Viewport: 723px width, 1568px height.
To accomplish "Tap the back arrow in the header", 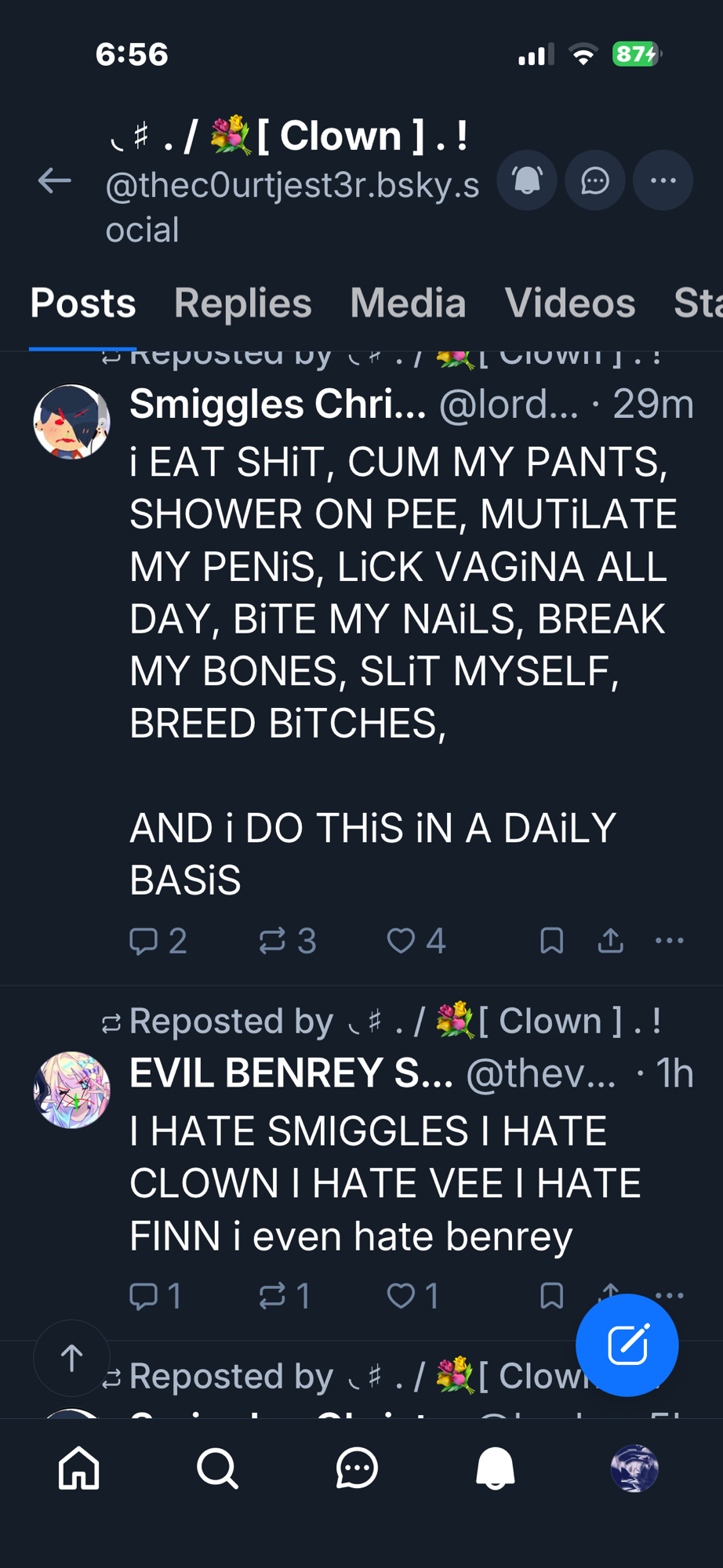I will point(55,181).
